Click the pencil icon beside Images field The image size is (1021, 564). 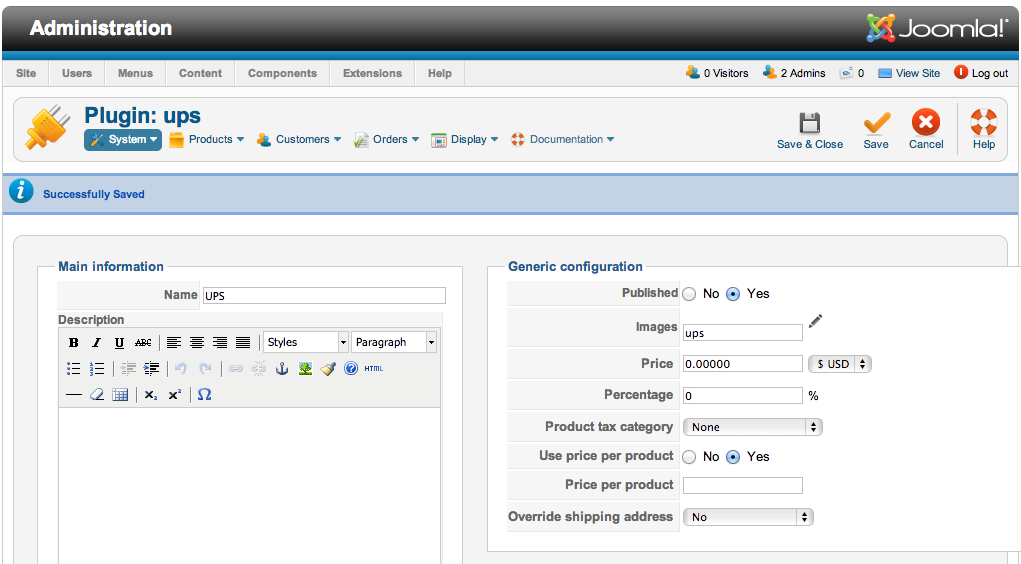point(815,321)
